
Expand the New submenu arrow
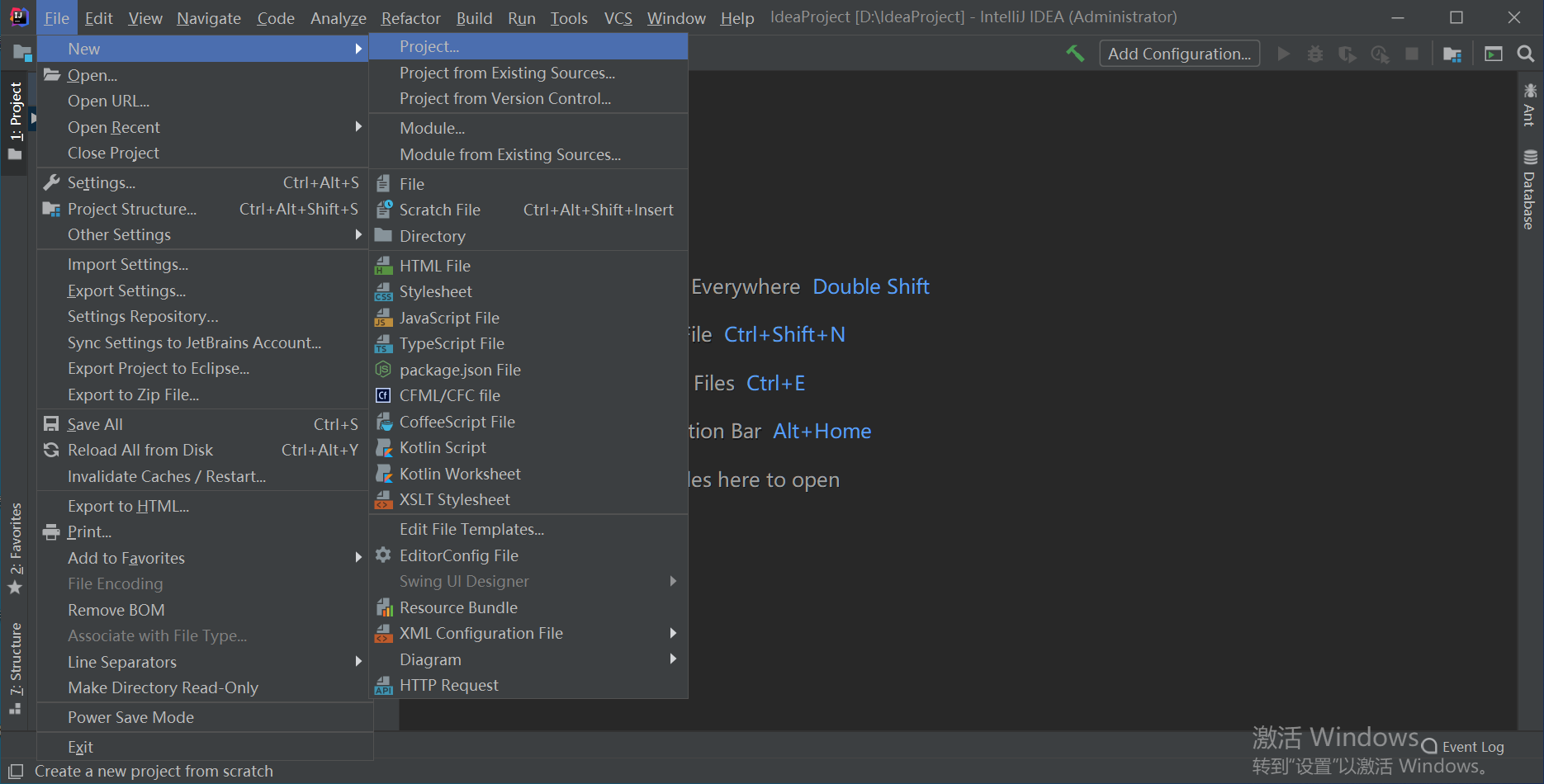coord(358,49)
